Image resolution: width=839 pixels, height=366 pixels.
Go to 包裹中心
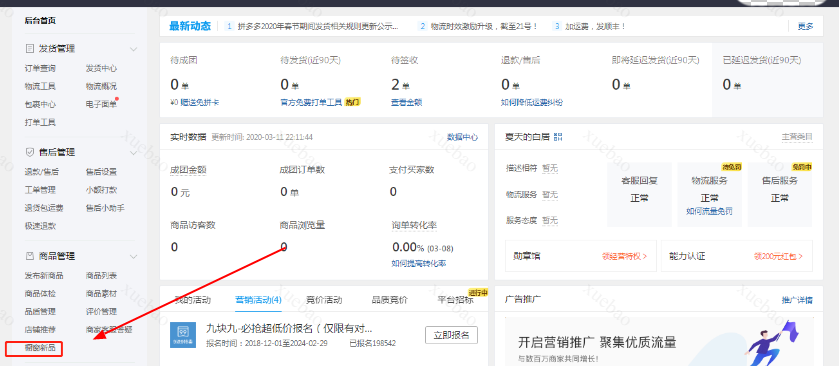click(40, 104)
